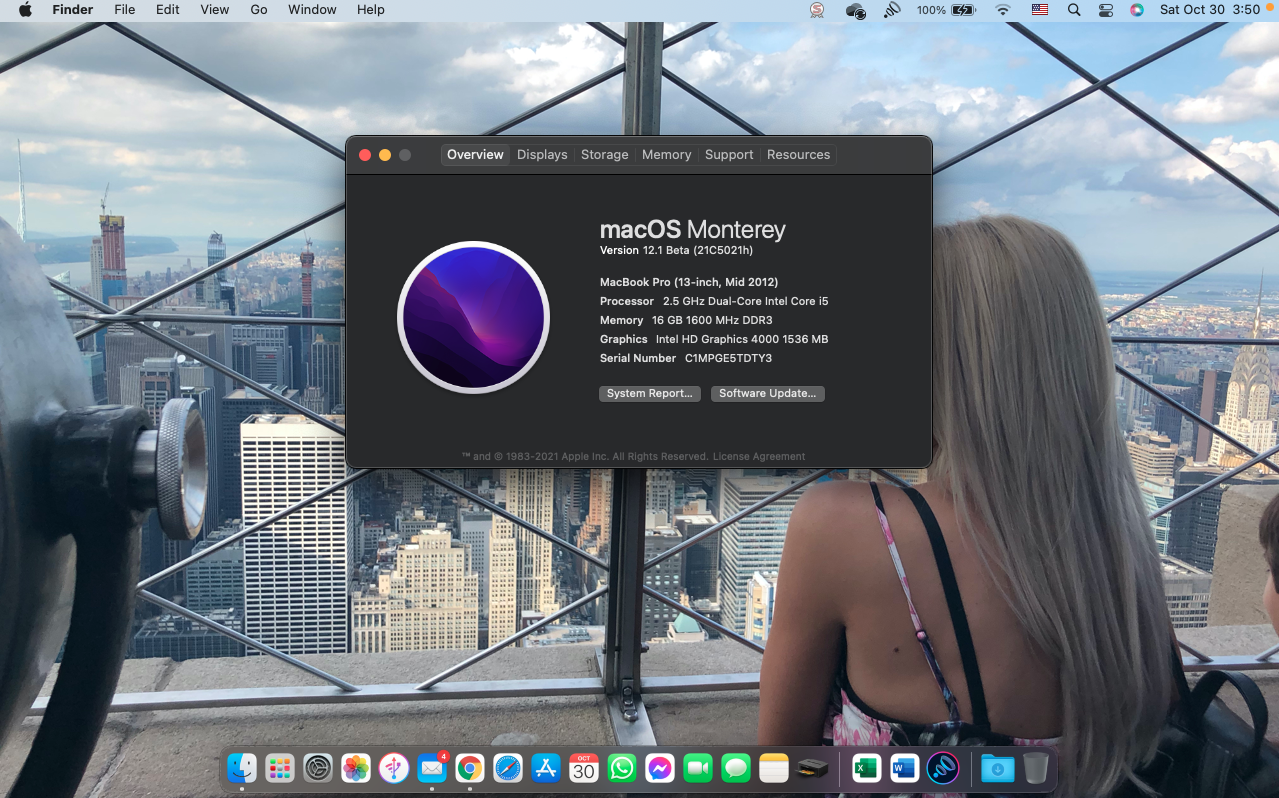Launch the Photos app from Dock

(x=356, y=768)
